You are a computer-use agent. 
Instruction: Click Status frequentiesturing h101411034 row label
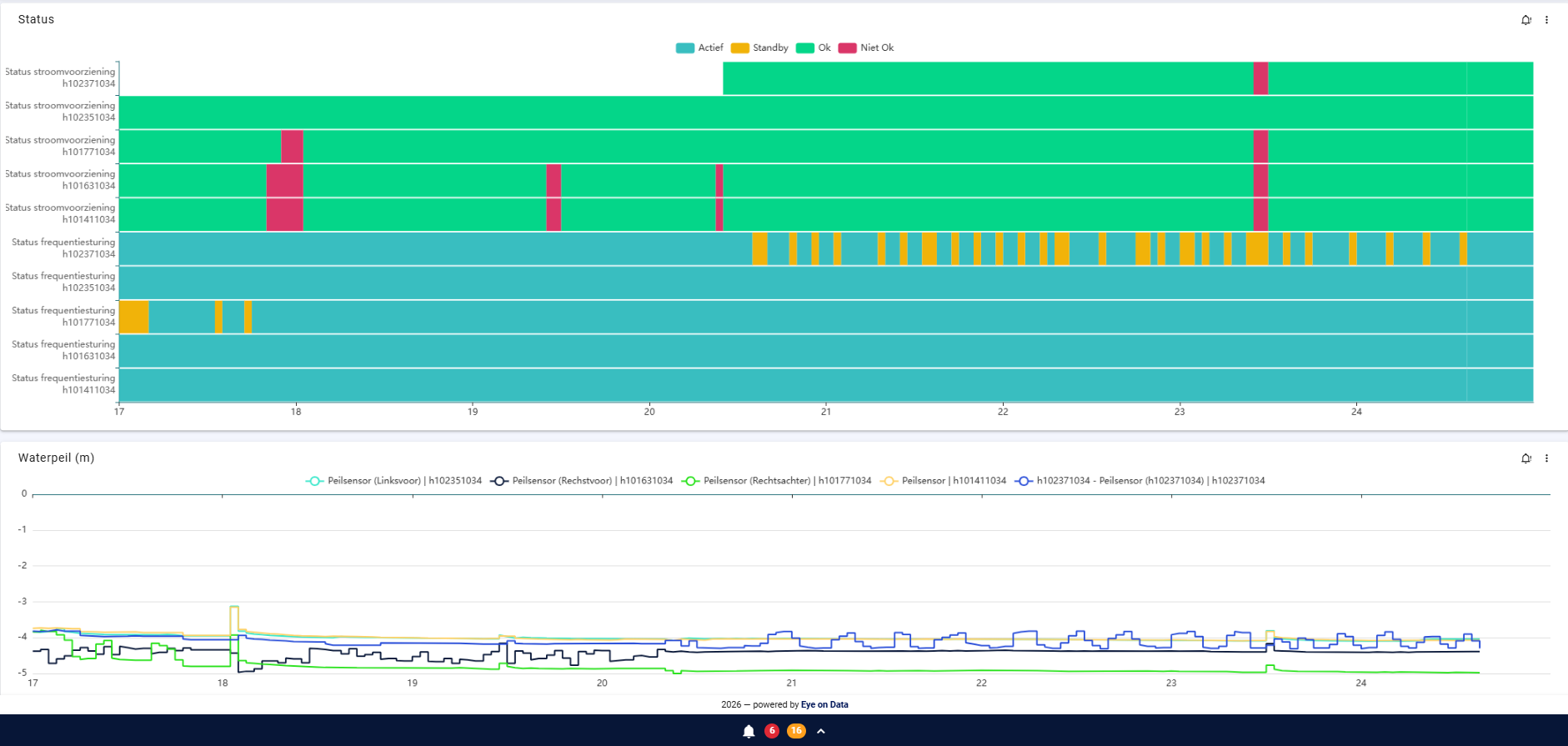pyautogui.click(x=63, y=384)
